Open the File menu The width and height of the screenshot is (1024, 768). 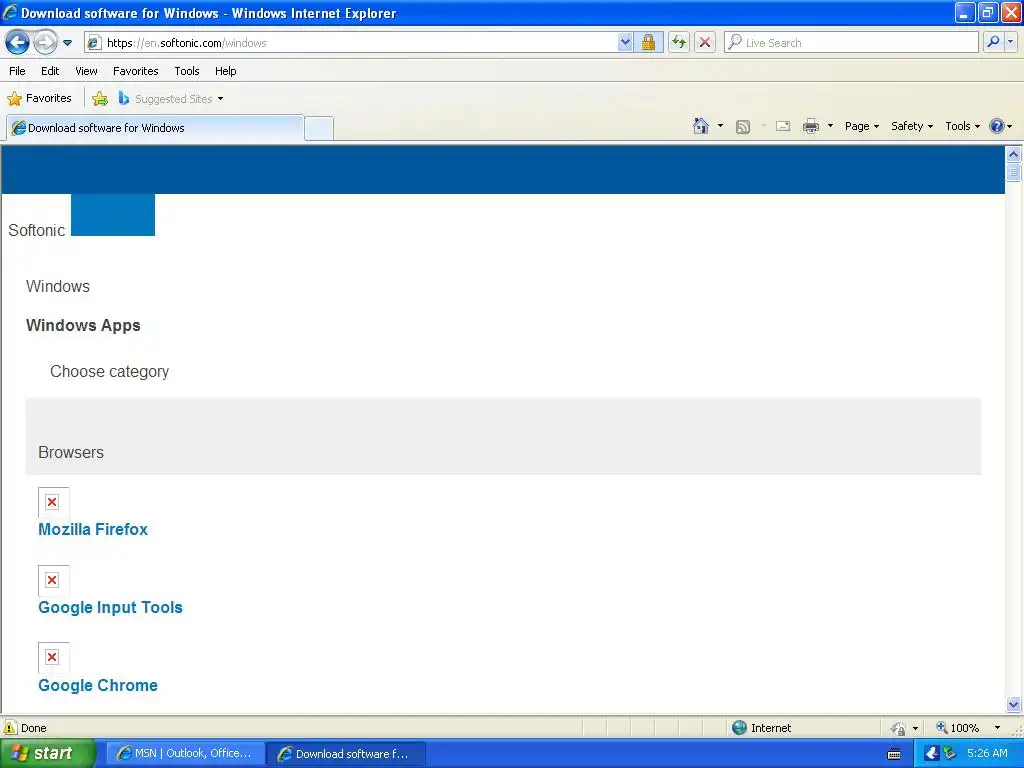click(18, 71)
